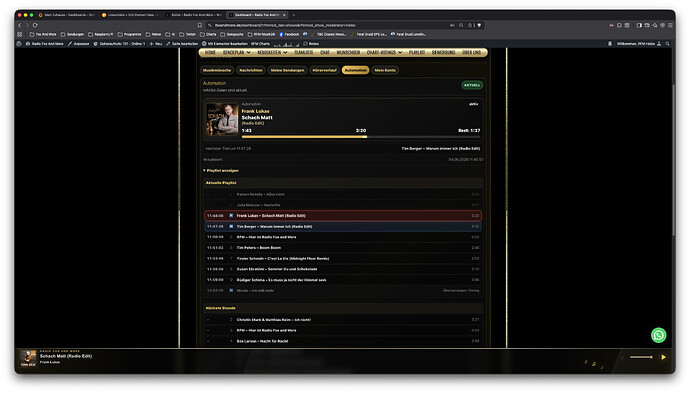Start playback in the bottom player bar
The width and height of the screenshot is (690, 393).
coord(663,357)
